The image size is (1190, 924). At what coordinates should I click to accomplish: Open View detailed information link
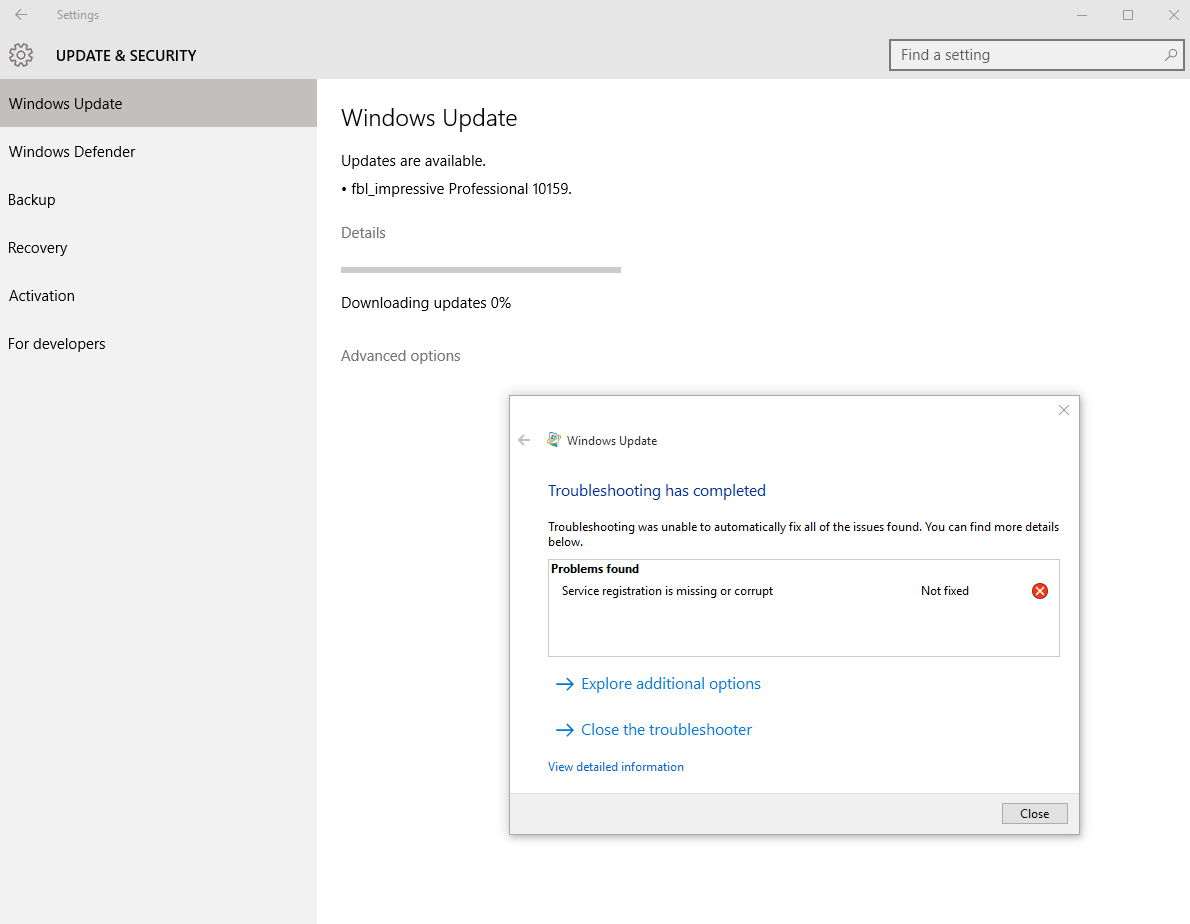pos(615,767)
